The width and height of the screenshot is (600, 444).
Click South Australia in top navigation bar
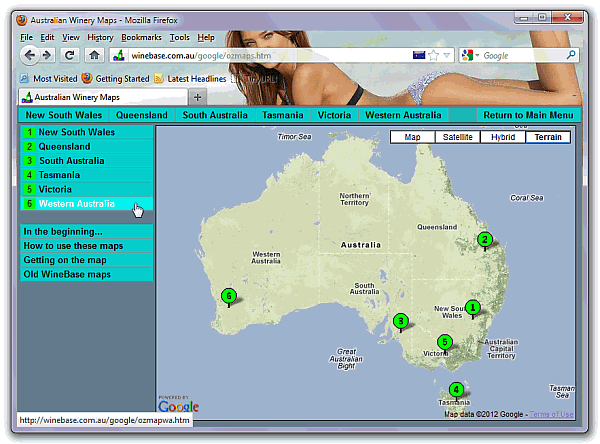[x=215, y=115]
